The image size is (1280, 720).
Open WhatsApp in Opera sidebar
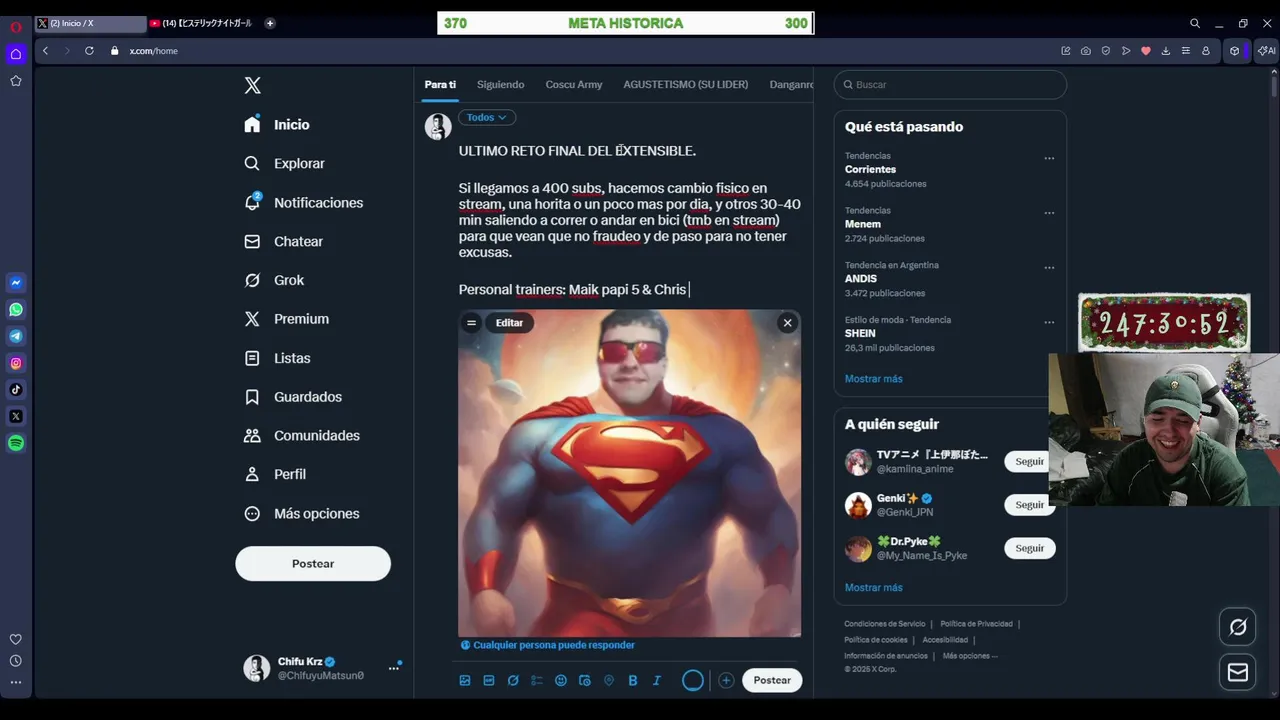(x=16, y=310)
